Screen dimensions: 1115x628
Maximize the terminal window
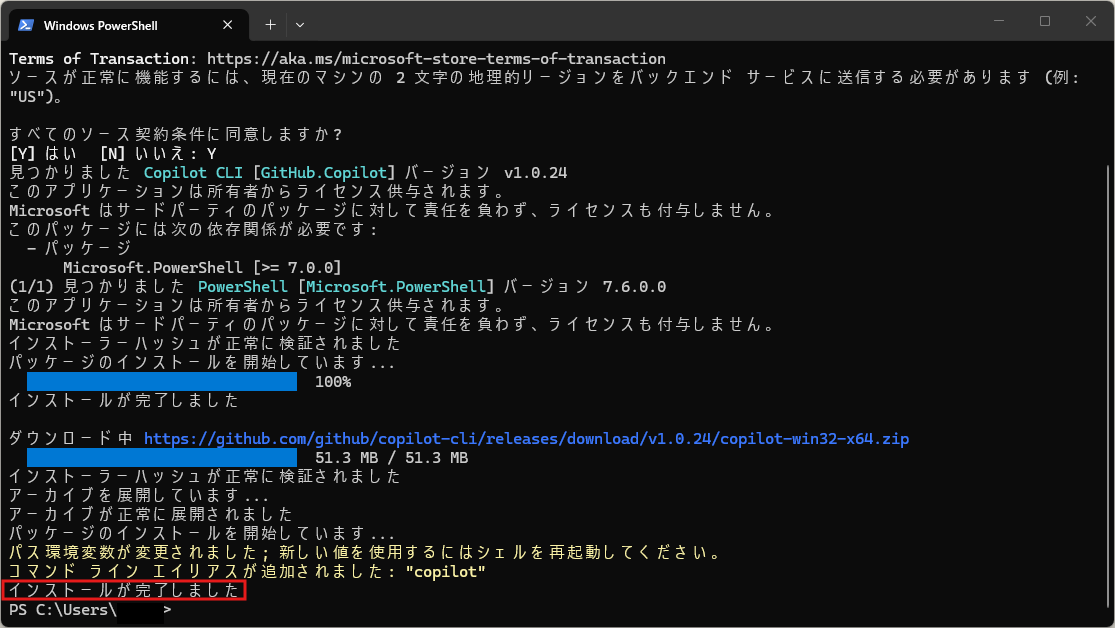(x=1045, y=21)
